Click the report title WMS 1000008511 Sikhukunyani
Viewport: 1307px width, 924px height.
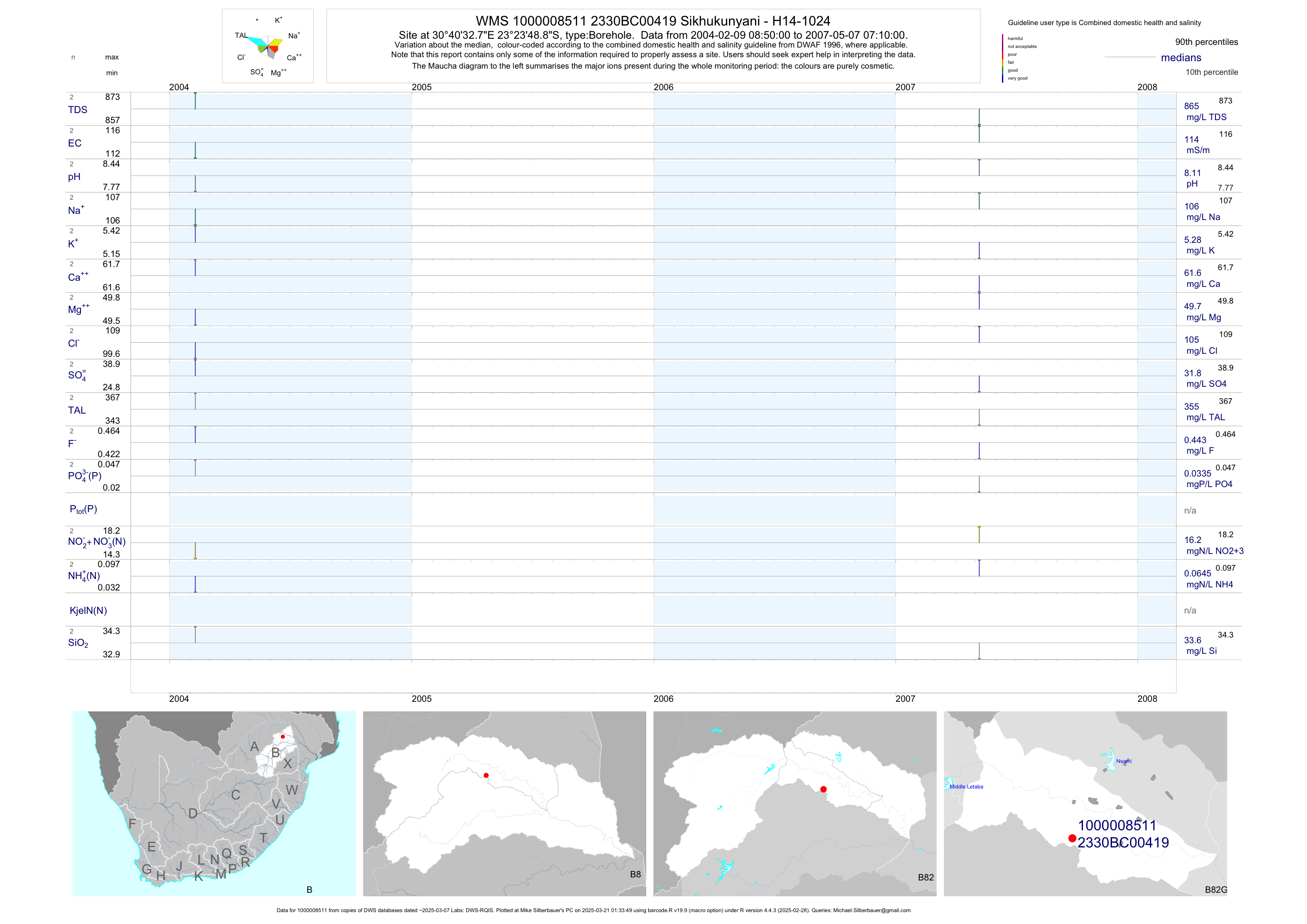[x=652, y=21]
